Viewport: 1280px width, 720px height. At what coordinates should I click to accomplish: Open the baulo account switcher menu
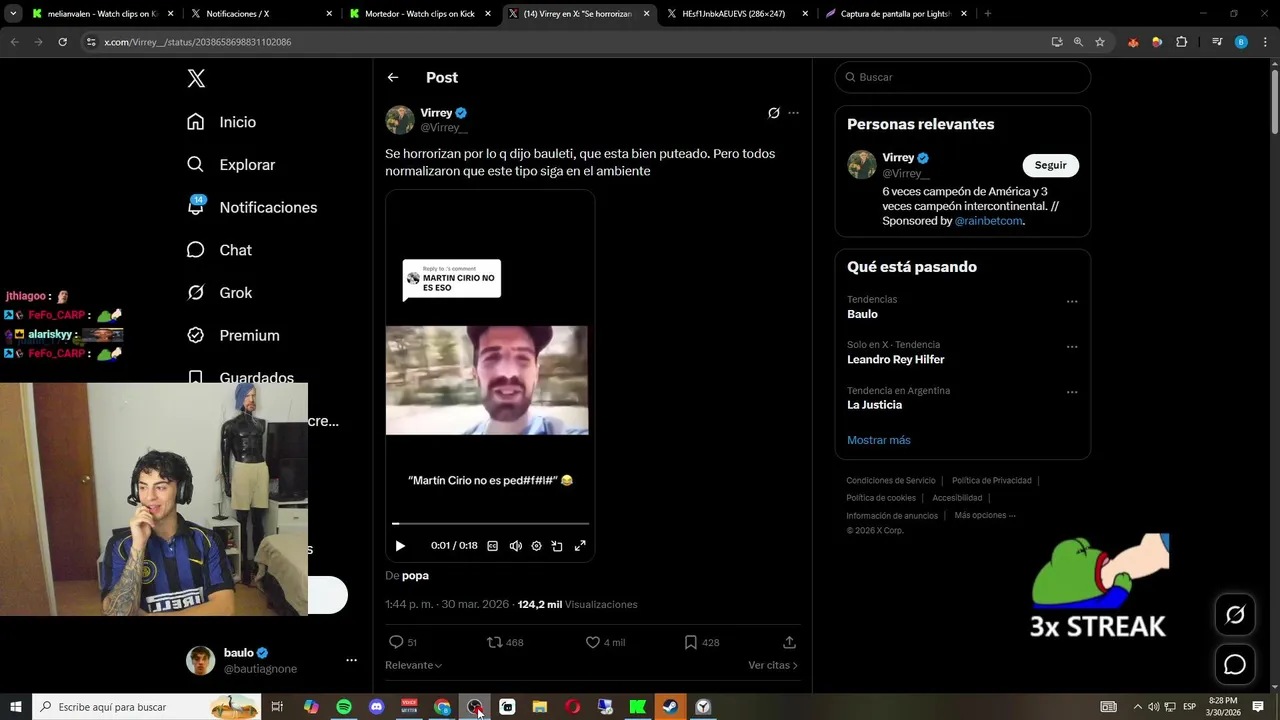(271, 660)
